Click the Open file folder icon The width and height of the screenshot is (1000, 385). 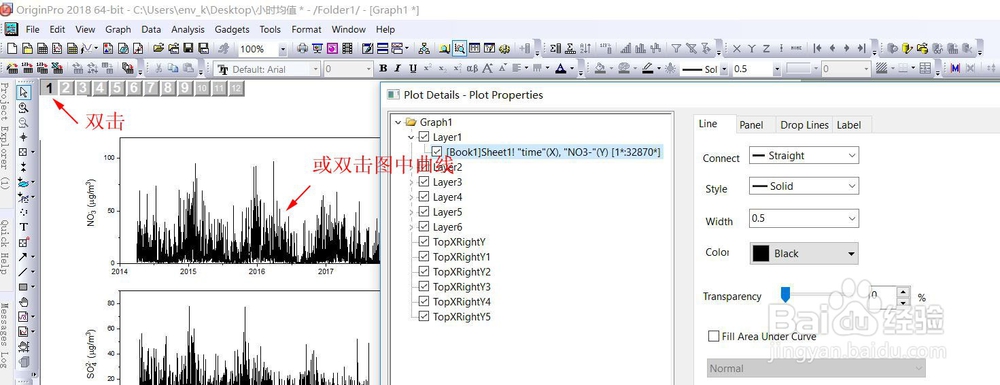point(158,48)
